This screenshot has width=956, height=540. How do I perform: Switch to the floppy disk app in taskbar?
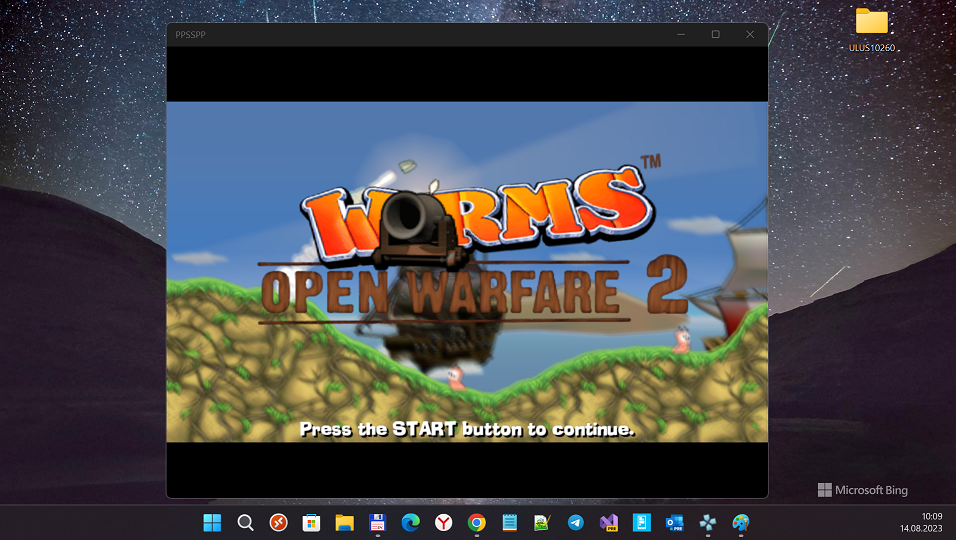pos(377,522)
